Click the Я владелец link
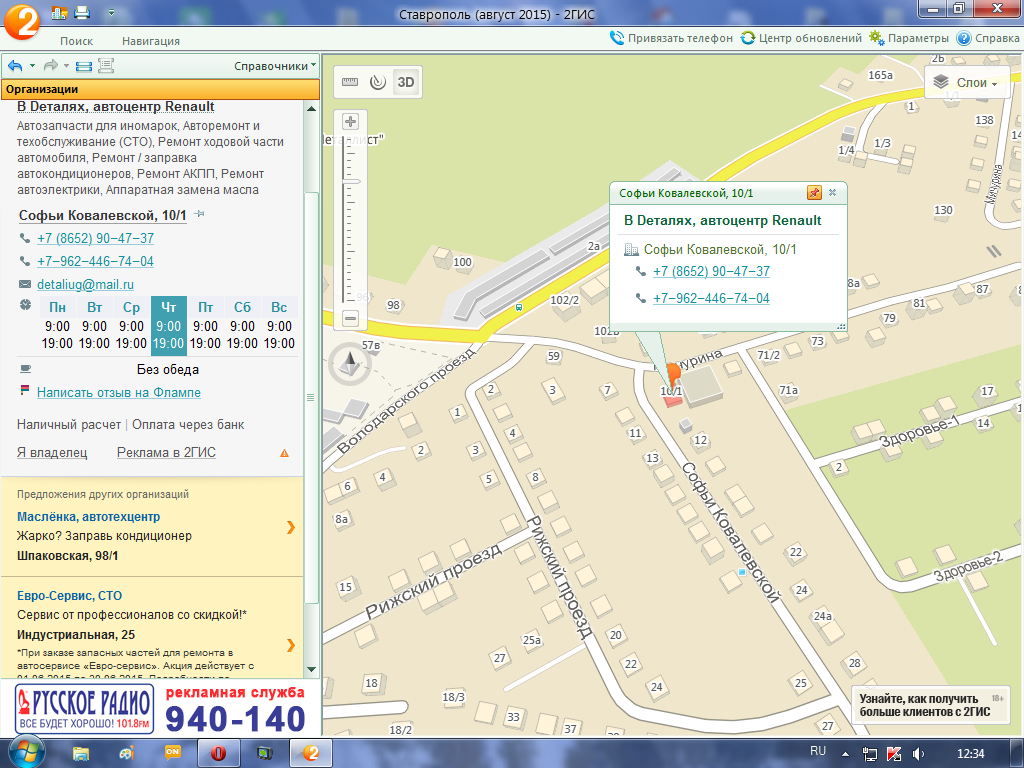This screenshot has width=1024, height=768. [x=52, y=453]
